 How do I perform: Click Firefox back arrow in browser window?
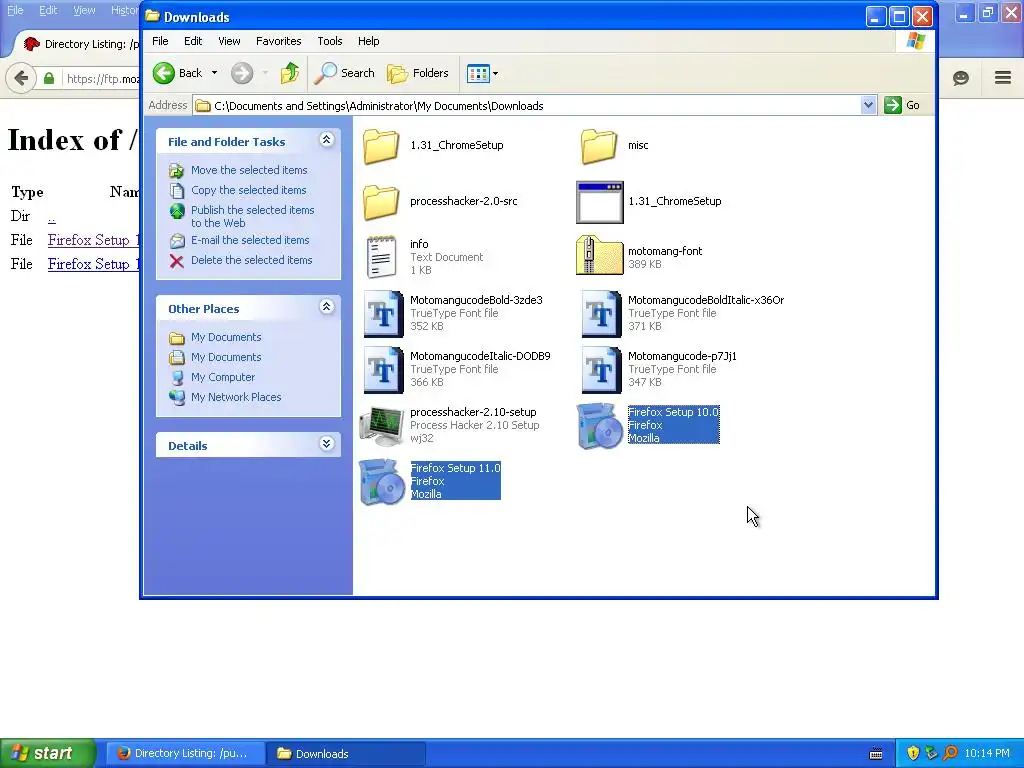coord(21,78)
